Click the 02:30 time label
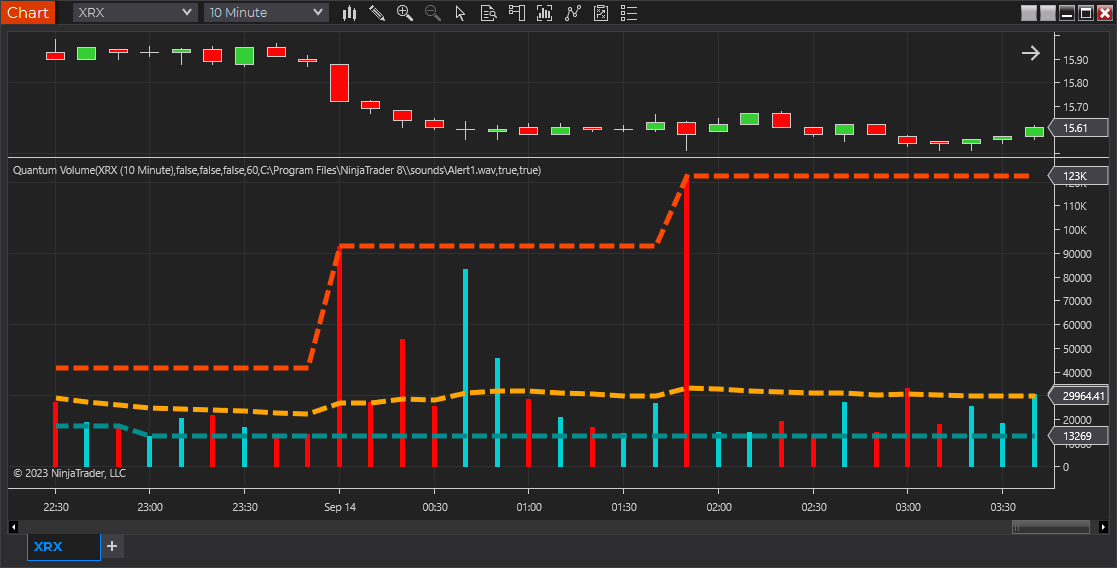Screen dimensions: 1117x568 [814, 507]
